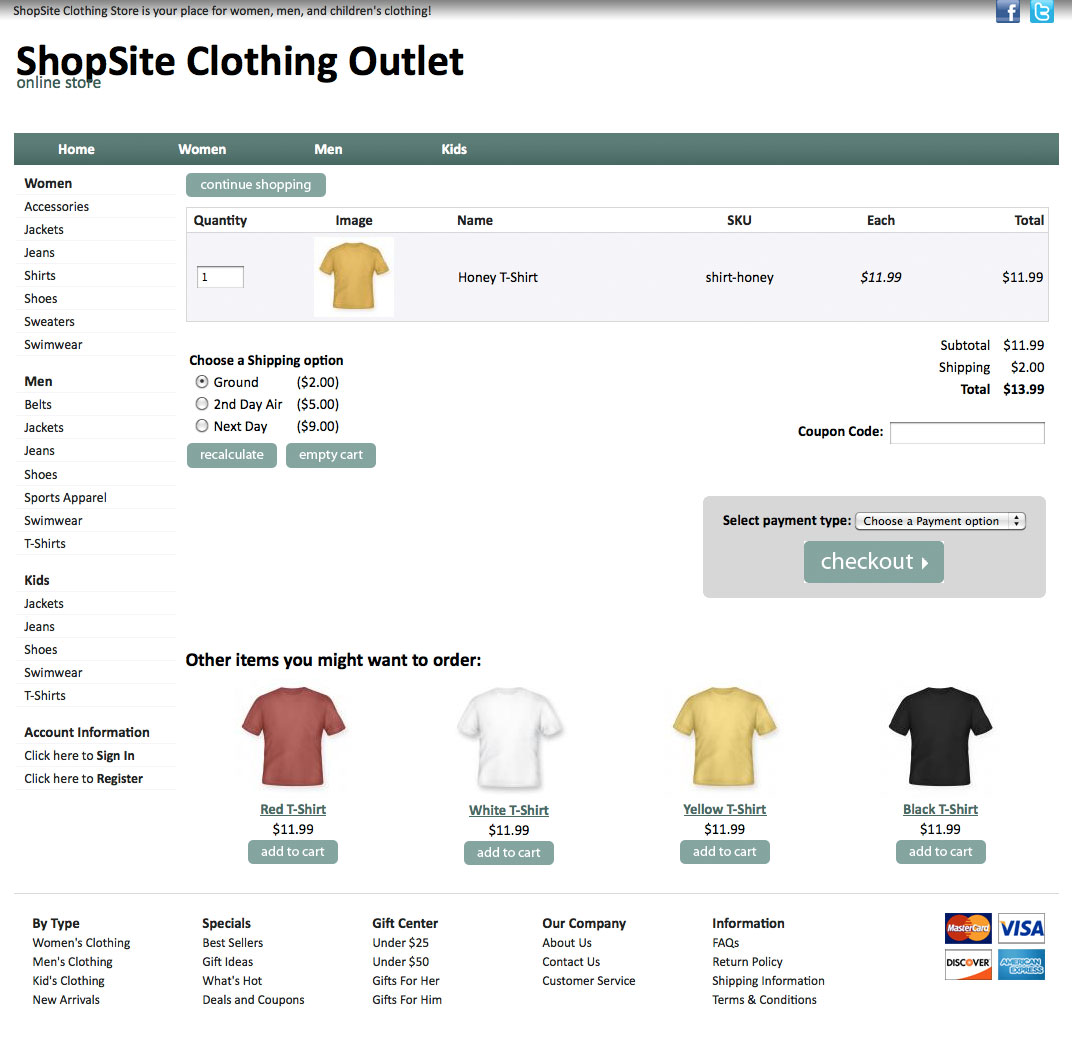Image resolution: width=1072 pixels, height=1050 pixels.
Task: Select 2nd Day Air shipping
Action: click(x=202, y=404)
